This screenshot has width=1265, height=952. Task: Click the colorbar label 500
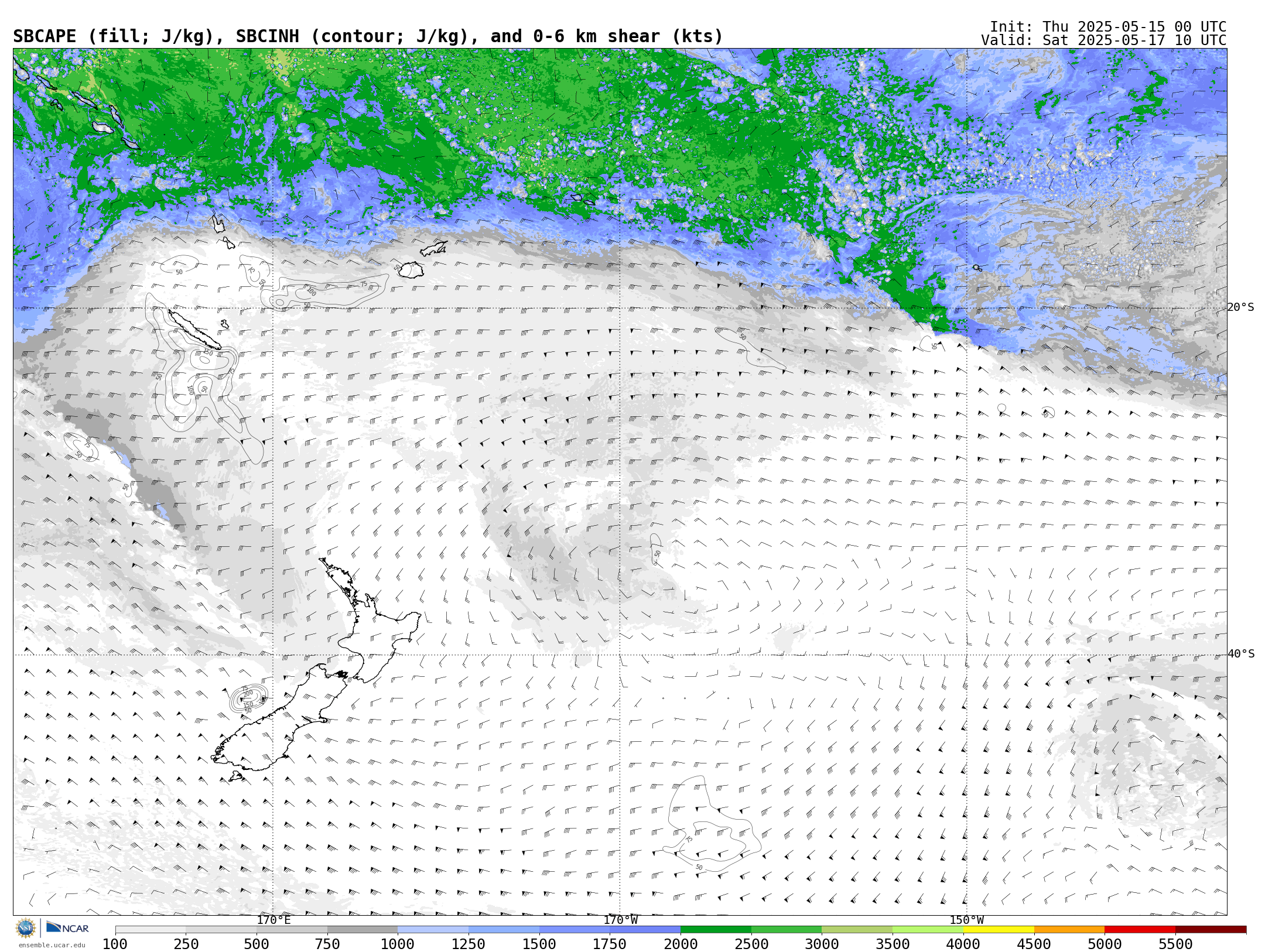[x=257, y=944]
